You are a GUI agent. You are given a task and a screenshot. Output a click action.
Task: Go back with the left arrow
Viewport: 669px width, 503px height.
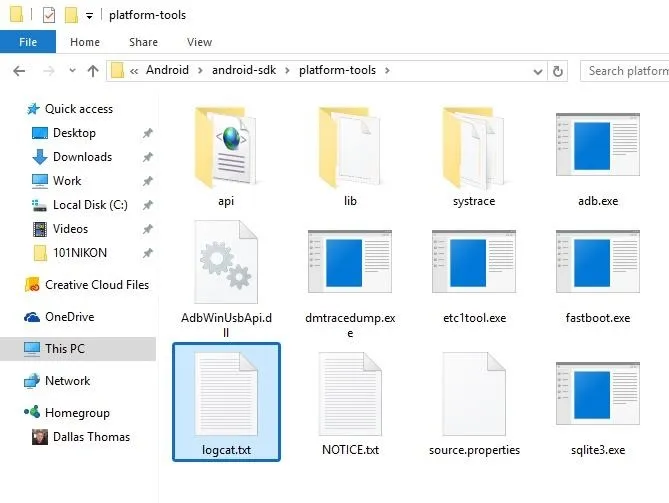[x=19, y=71]
